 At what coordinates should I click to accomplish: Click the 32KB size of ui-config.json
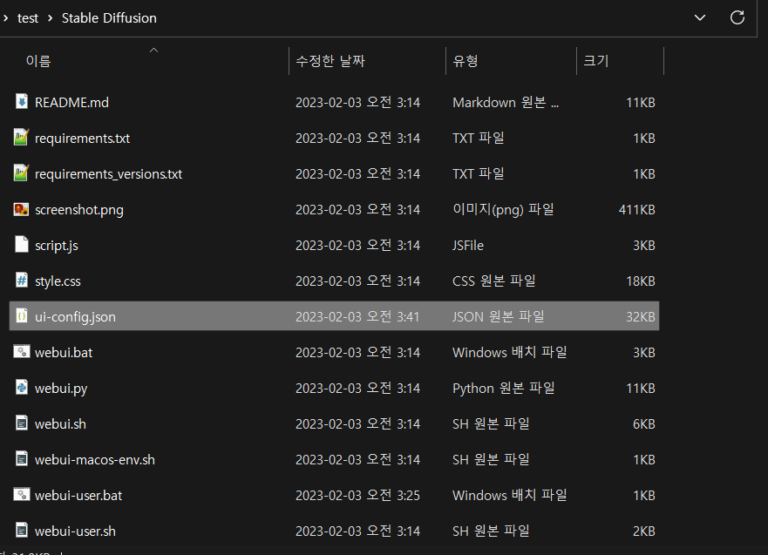(641, 317)
